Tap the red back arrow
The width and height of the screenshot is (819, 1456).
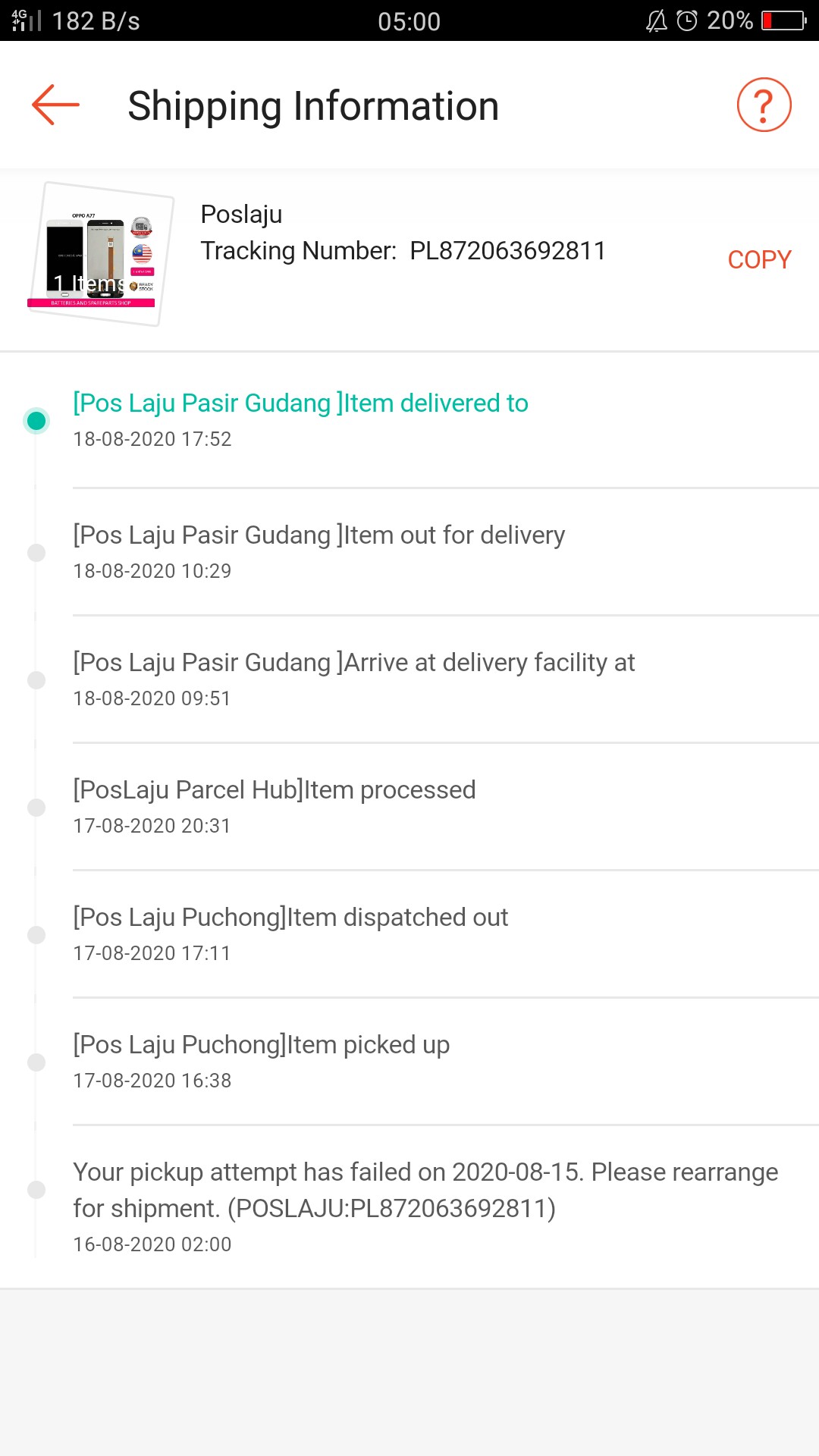coord(55,105)
